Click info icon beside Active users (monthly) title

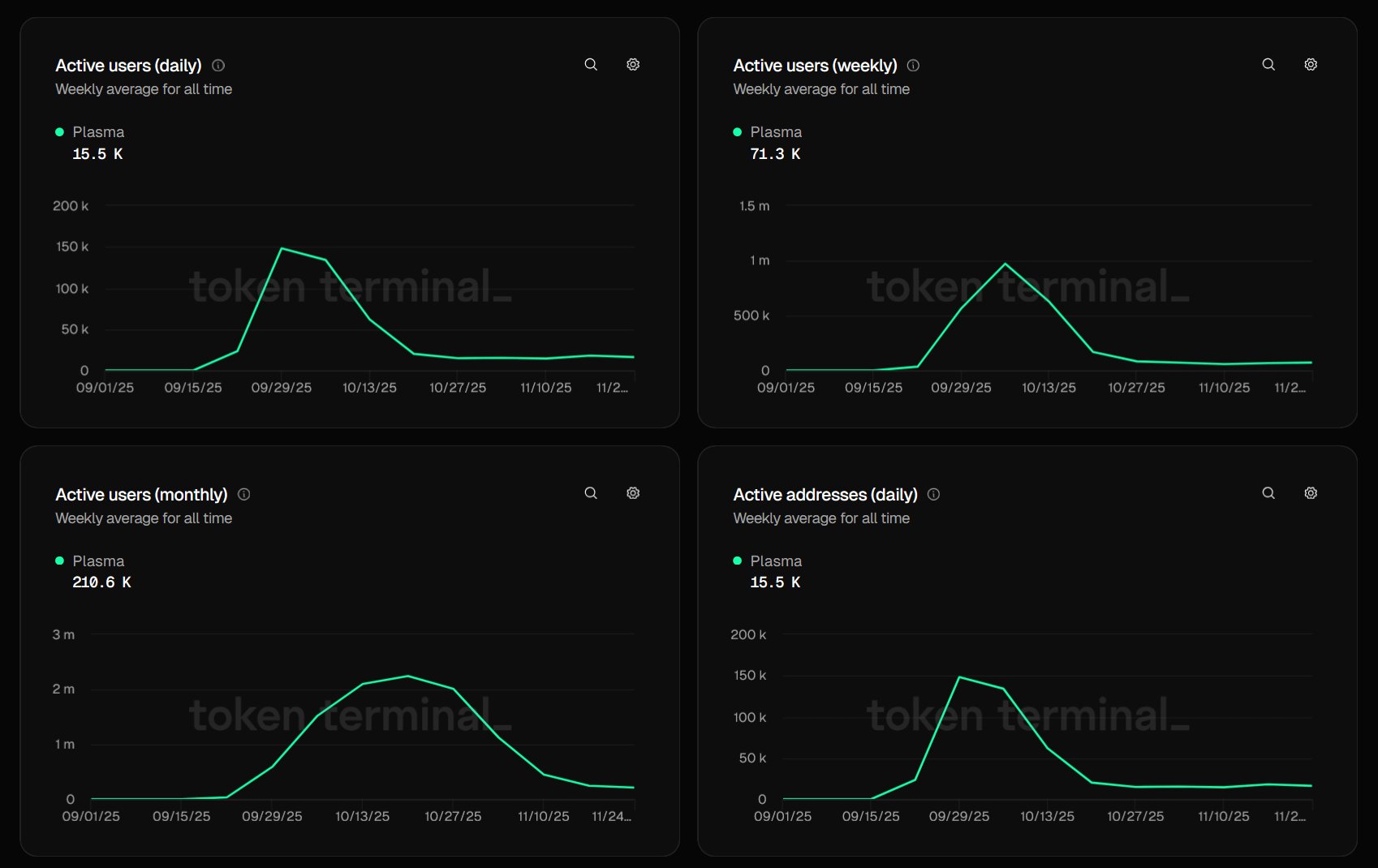(243, 494)
